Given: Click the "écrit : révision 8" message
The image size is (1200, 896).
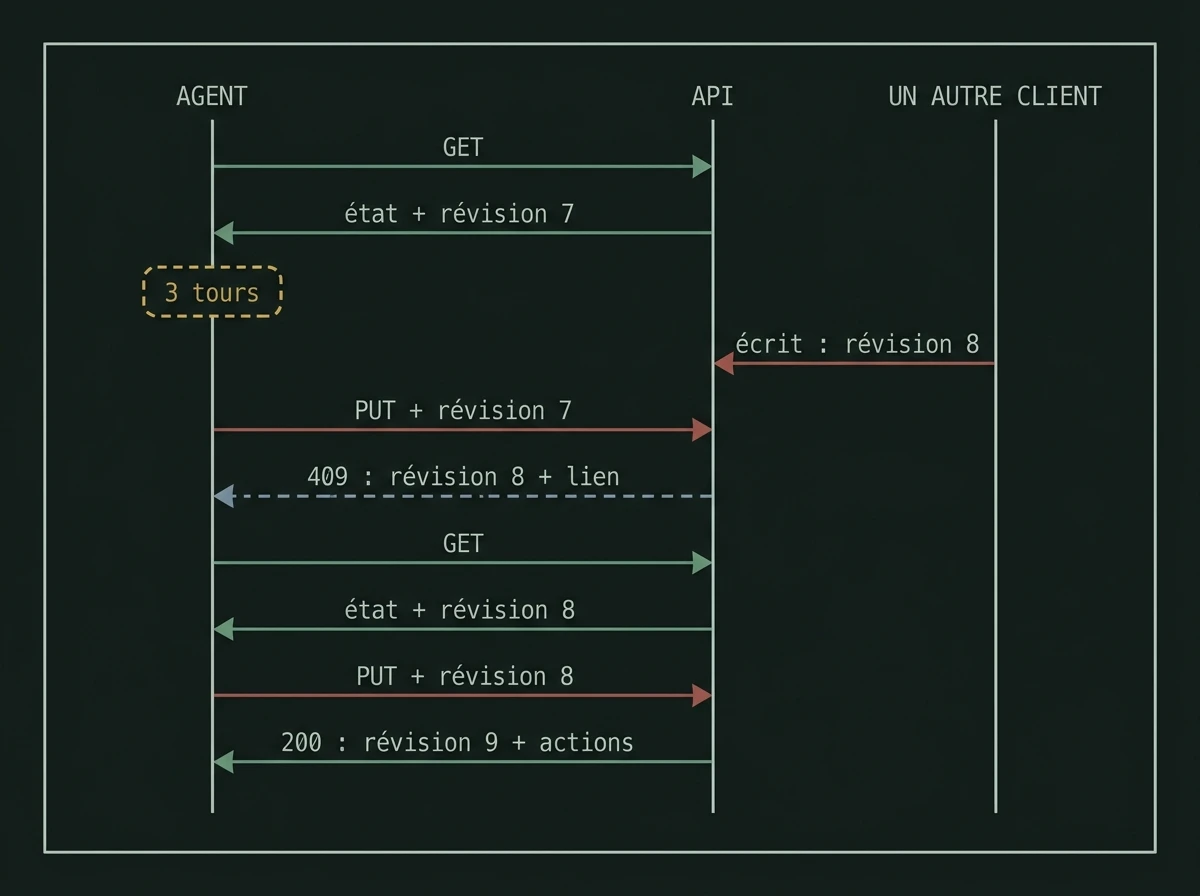Looking at the screenshot, I should (x=857, y=344).
